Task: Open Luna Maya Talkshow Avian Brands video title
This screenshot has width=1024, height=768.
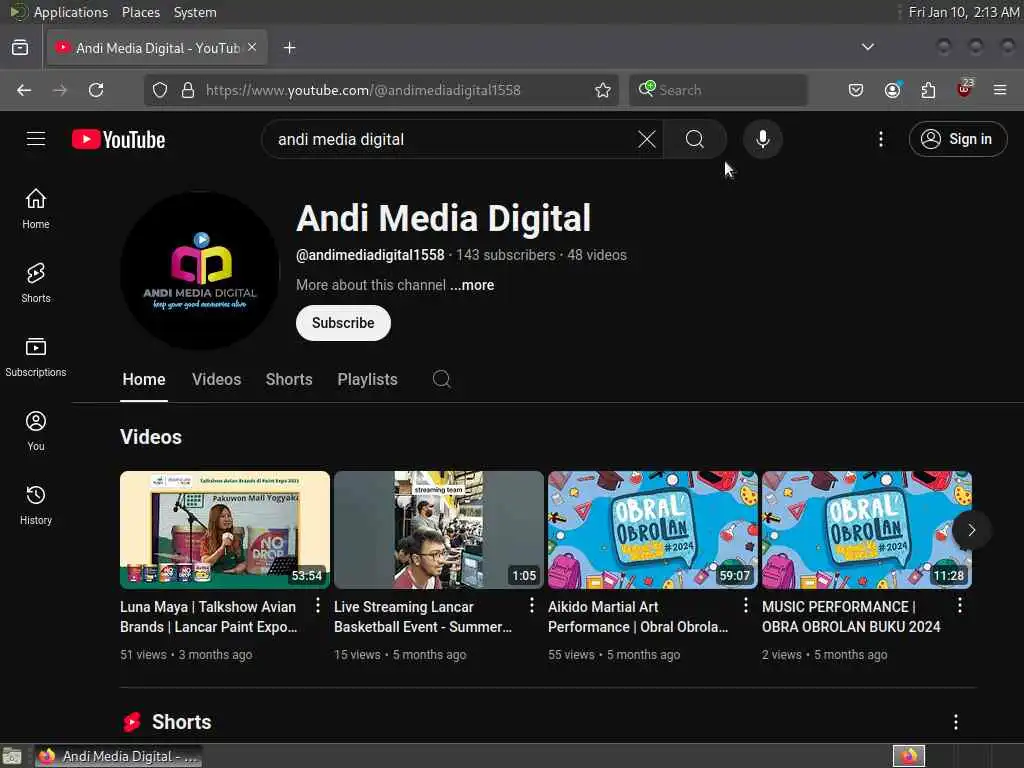Action: (x=209, y=616)
